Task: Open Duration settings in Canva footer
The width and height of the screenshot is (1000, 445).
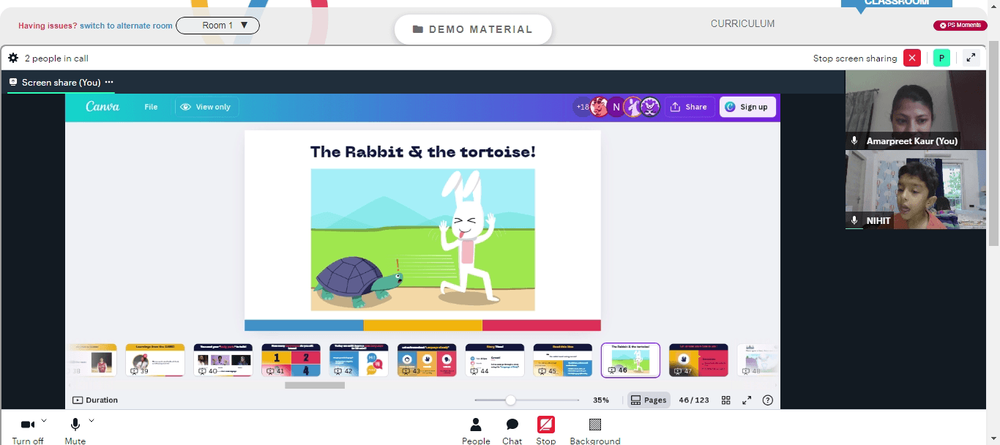Action: click(x=95, y=400)
